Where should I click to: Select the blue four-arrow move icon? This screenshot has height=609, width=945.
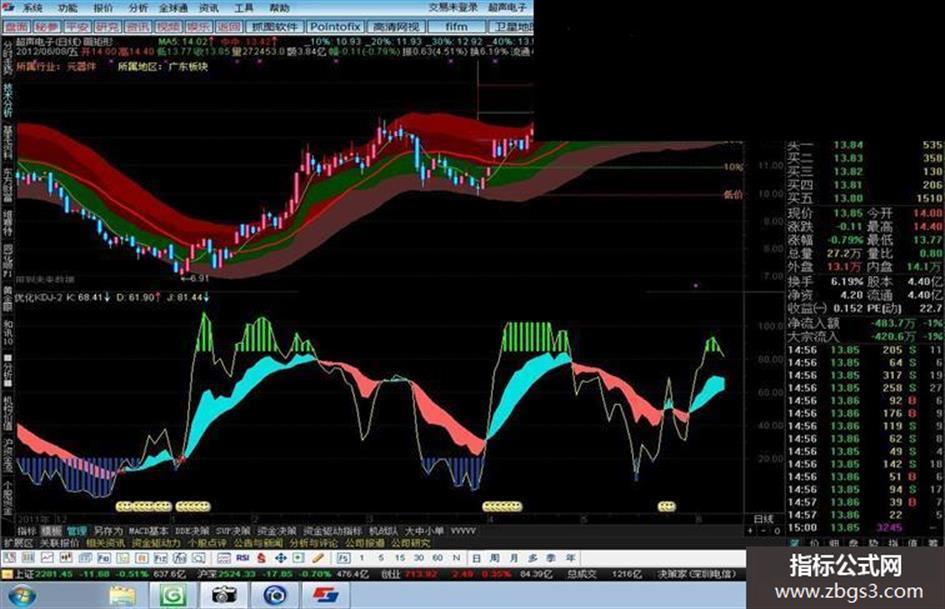point(280,558)
